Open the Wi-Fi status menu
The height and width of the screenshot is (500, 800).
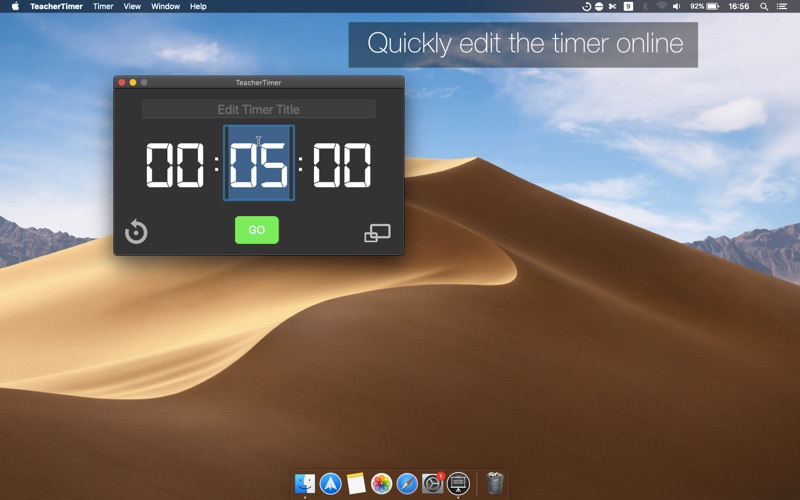tap(661, 7)
